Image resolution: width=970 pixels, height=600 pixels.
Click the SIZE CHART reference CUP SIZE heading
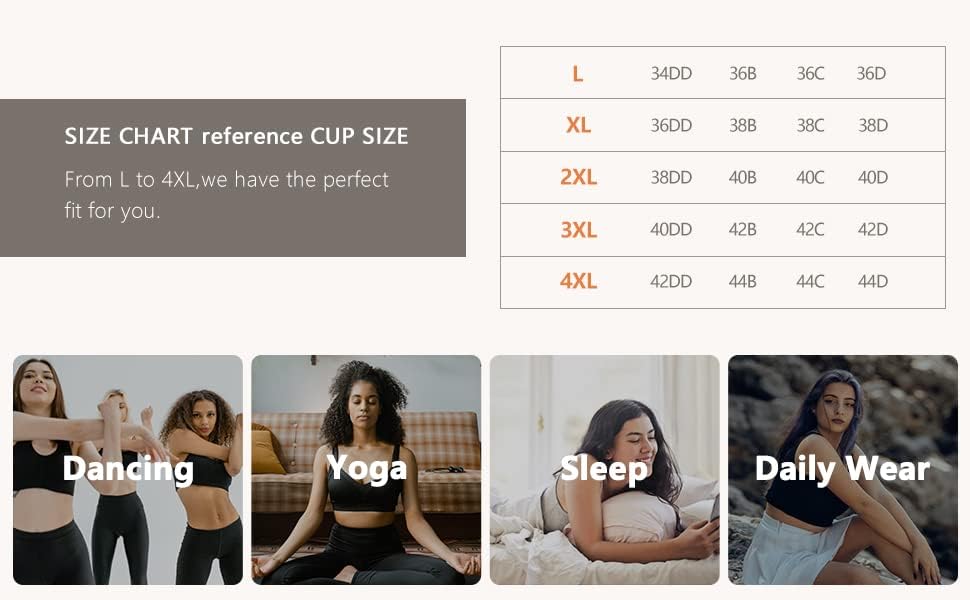236,136
